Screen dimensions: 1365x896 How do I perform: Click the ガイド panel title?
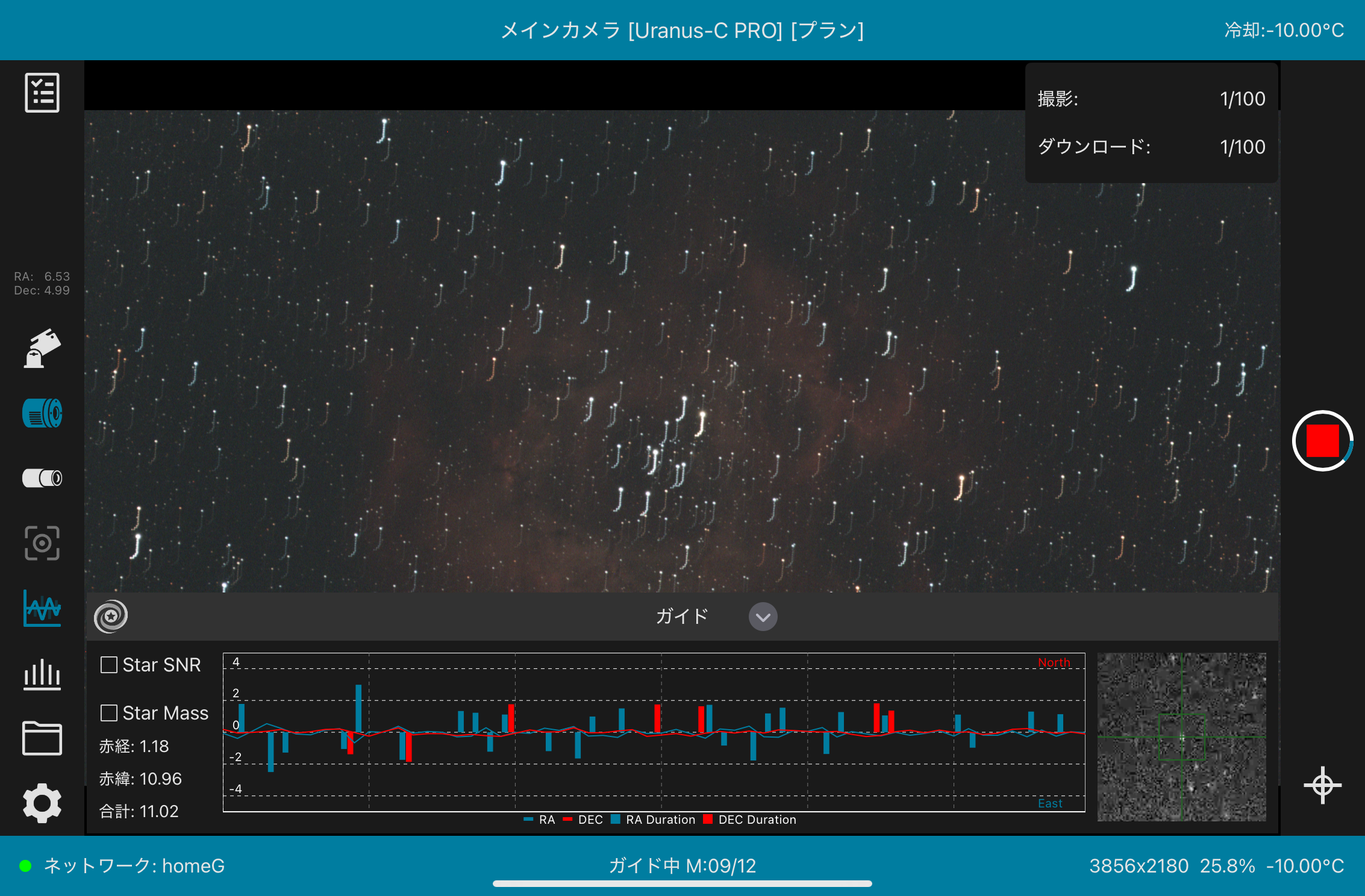[x=681, y=617]
